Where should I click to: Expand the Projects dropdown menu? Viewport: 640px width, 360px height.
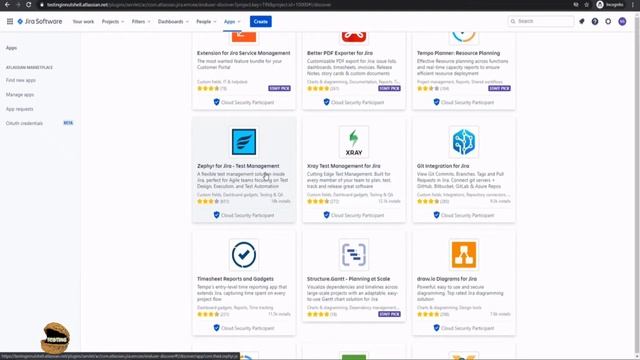113,21
